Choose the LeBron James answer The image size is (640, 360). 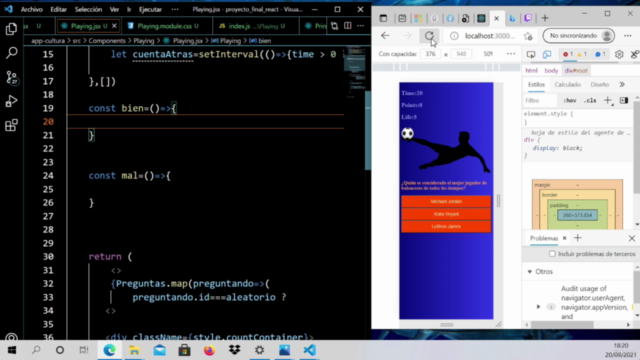446,226
